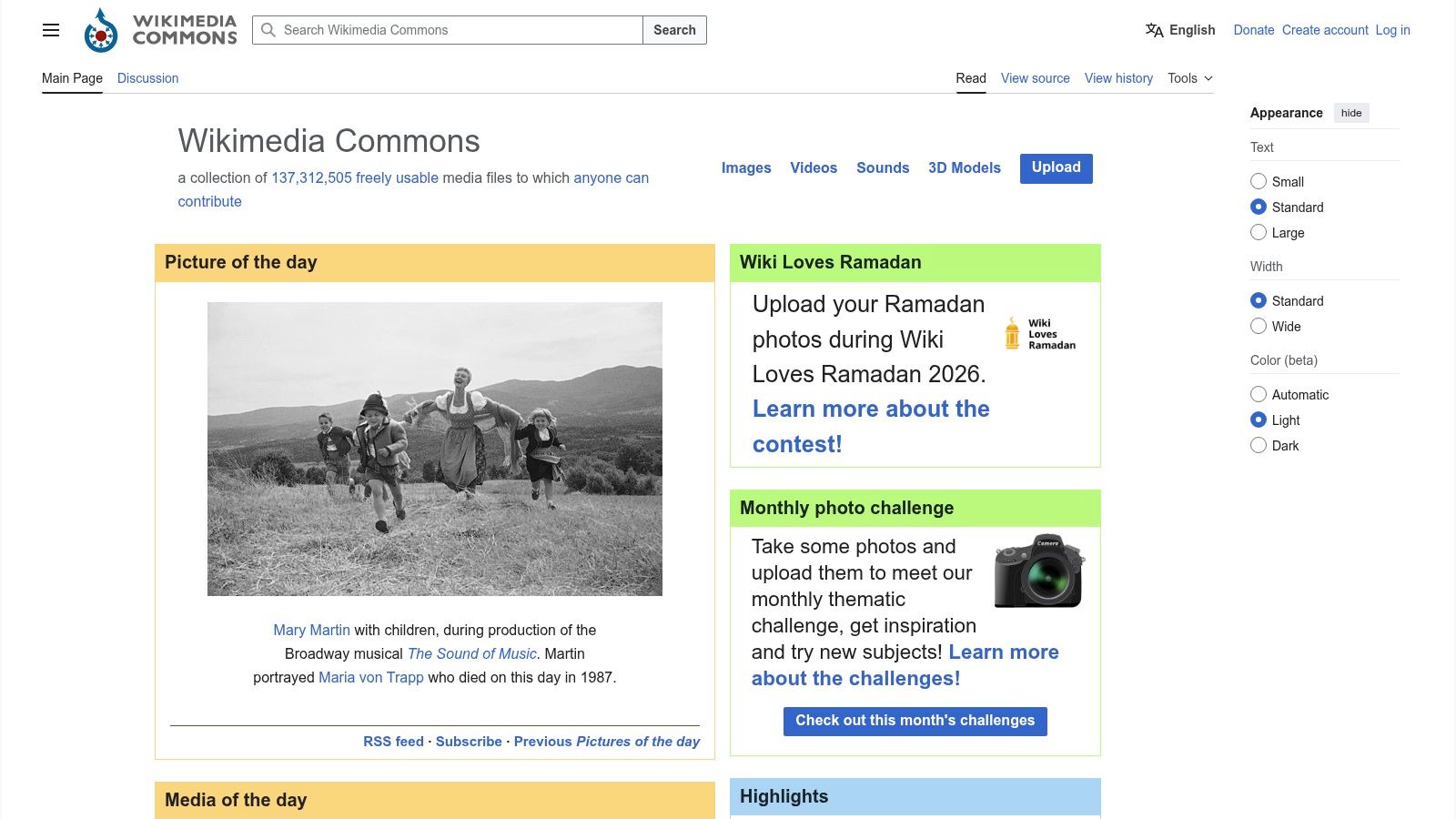Open the Images category link

746,167
